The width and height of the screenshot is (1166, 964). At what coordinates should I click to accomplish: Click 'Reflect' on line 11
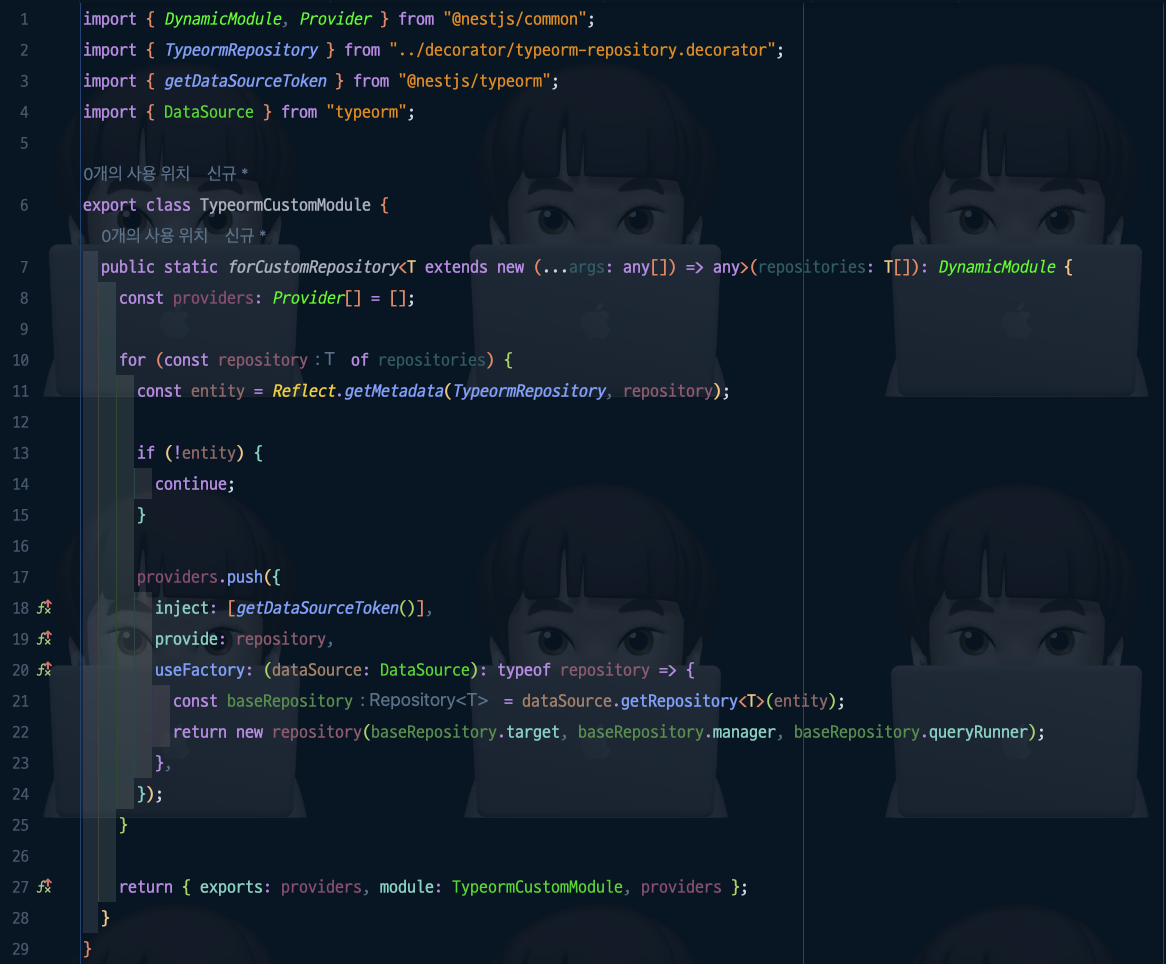303,391
